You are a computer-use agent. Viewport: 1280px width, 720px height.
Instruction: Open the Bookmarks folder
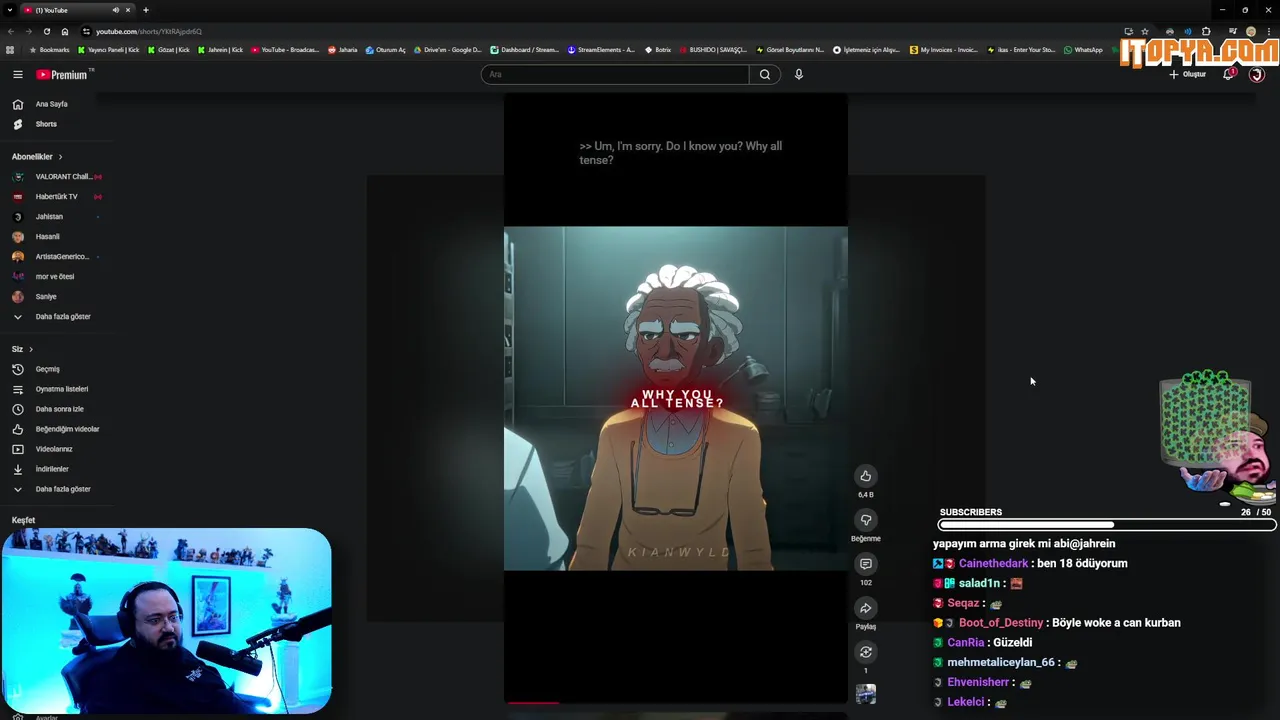(x=50, y=50)
